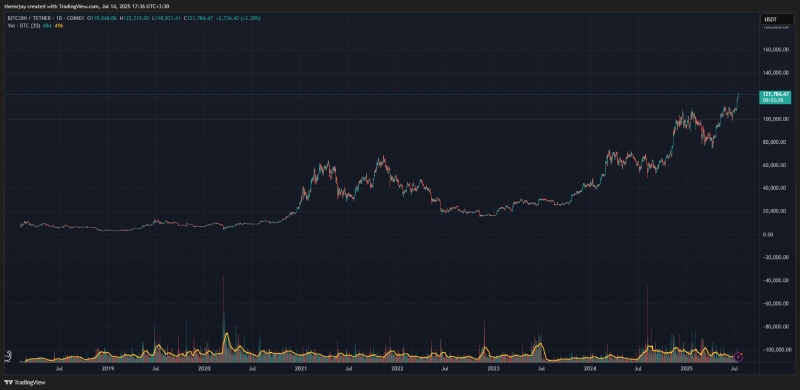Click the 2023 label on time axis
The image size is (800, 390).
coord(494,368)
